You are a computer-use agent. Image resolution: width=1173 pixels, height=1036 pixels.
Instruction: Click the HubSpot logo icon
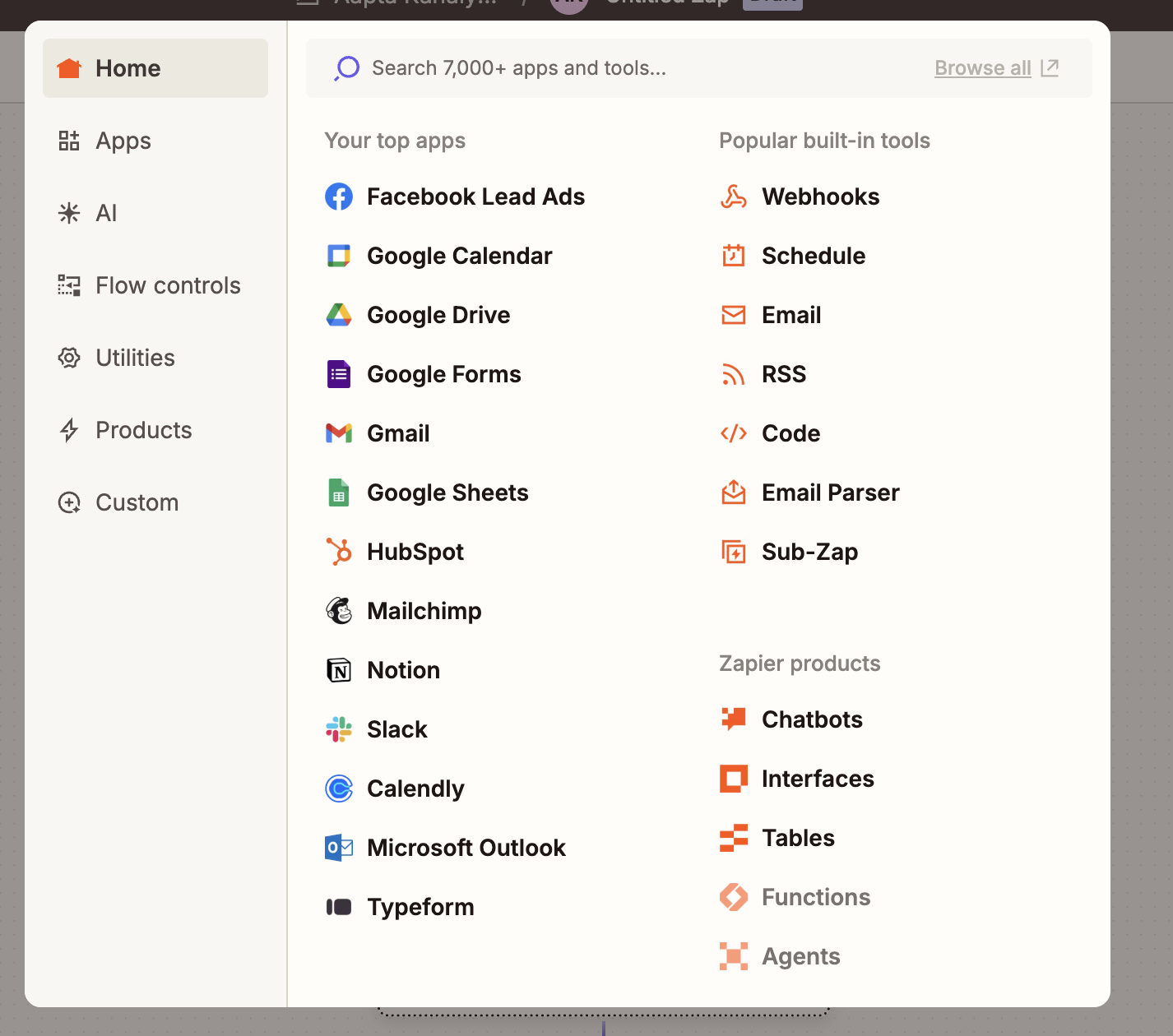point(338,552)
